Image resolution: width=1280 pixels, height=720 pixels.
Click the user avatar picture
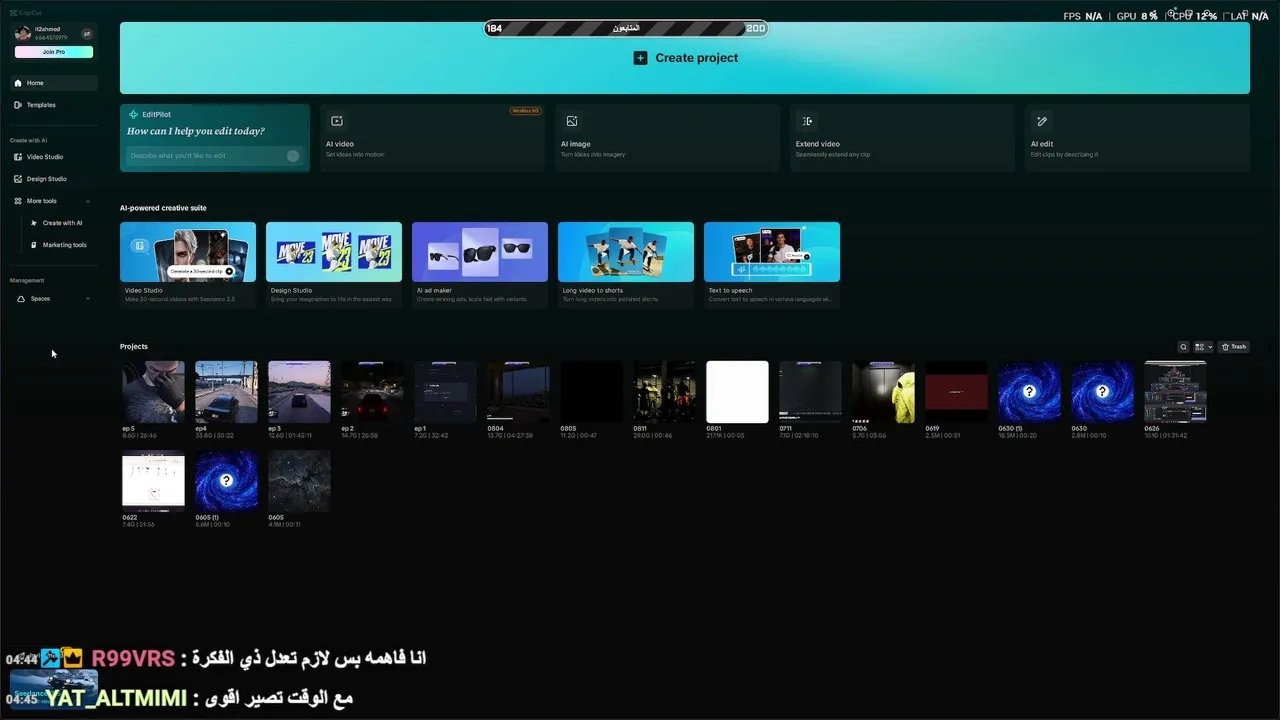tap(23, 34)
